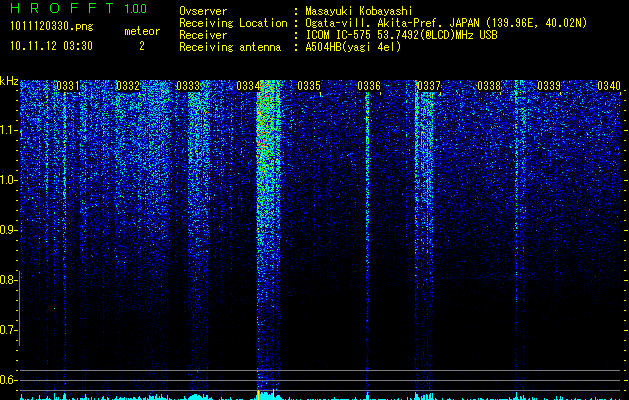Image resolution: width=629 pixels, height=400 pixels.
Task: Select the version number 1.0.0
Action: click(x=136, y=9)
